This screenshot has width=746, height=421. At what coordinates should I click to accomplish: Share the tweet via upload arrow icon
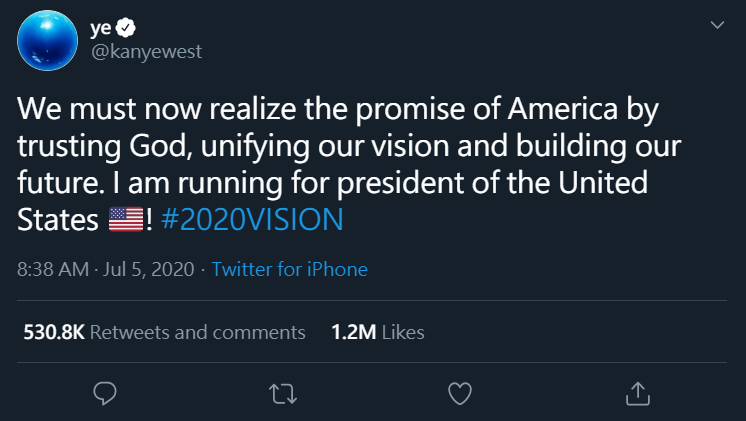point(636,394)
